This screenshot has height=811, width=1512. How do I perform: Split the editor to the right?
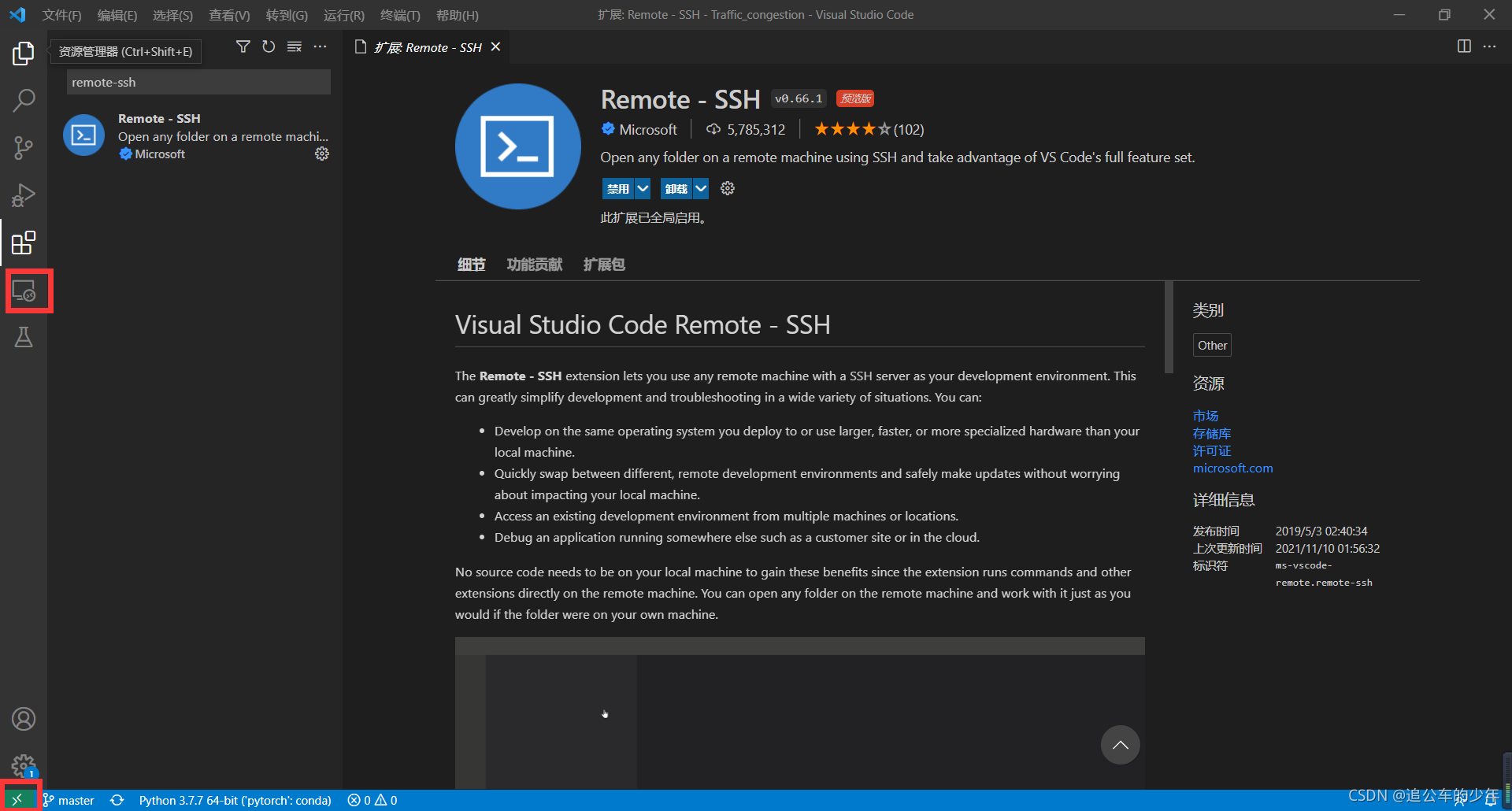click(x=1464, y=46)
